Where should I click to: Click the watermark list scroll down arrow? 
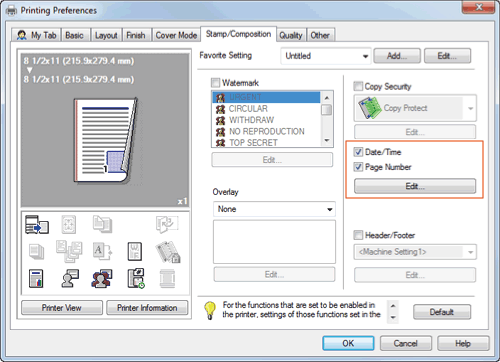pos(327,140)
